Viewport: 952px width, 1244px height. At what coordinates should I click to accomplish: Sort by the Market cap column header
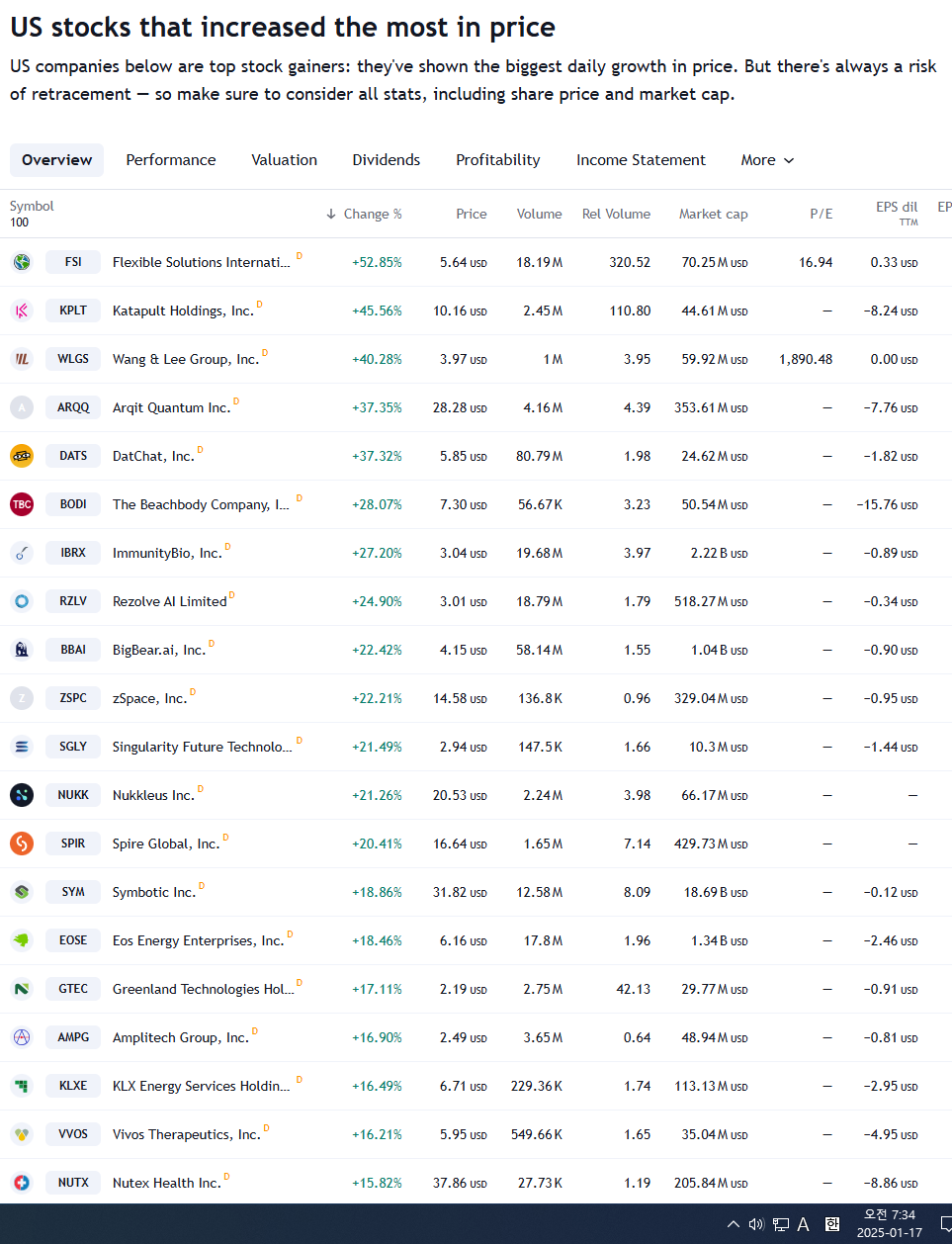[713, 214]
